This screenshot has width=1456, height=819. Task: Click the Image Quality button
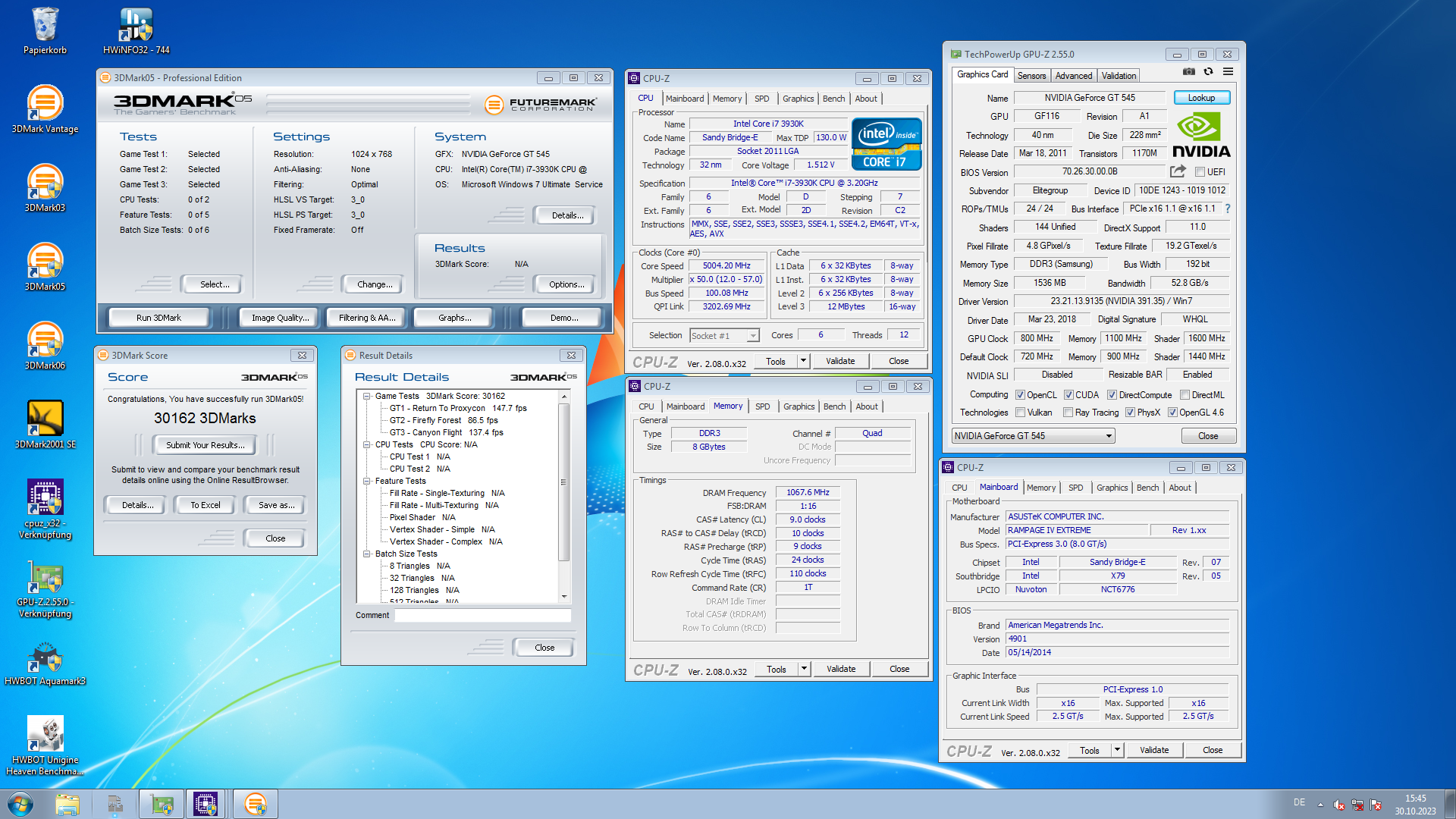pyautogui.click(x=280, y=318)
